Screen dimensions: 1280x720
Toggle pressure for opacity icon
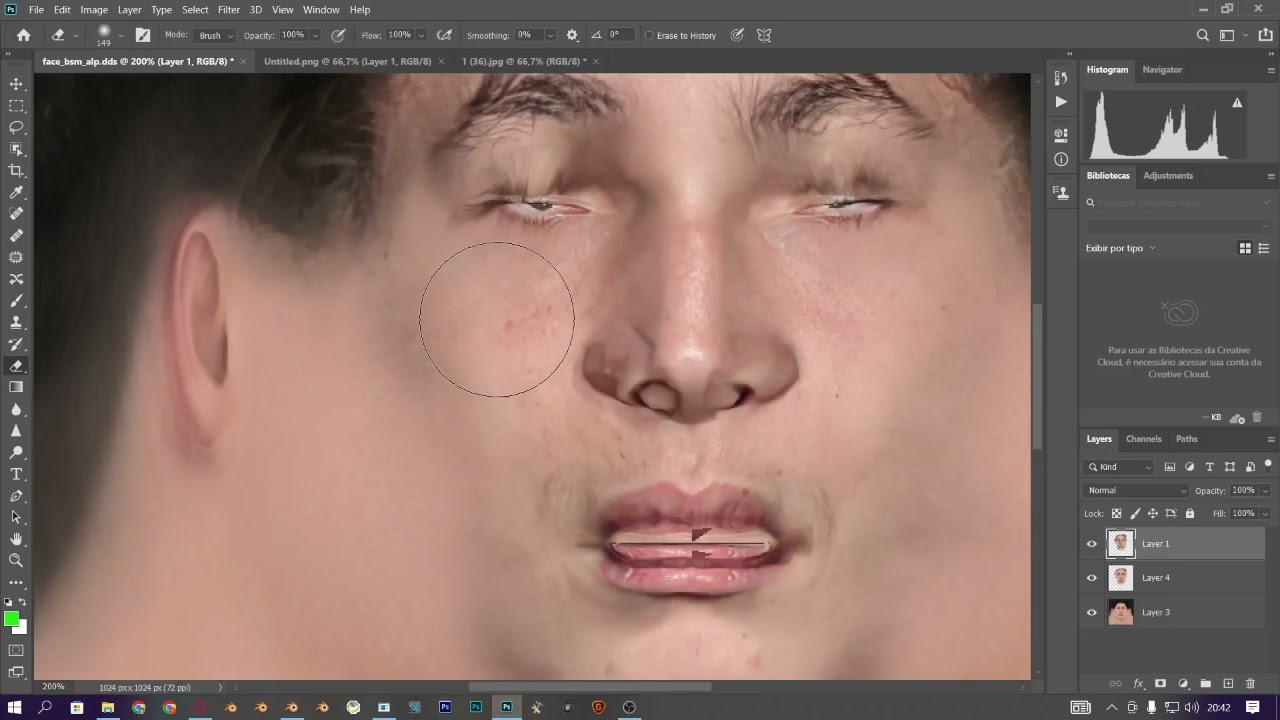click(x=339, y=35)
